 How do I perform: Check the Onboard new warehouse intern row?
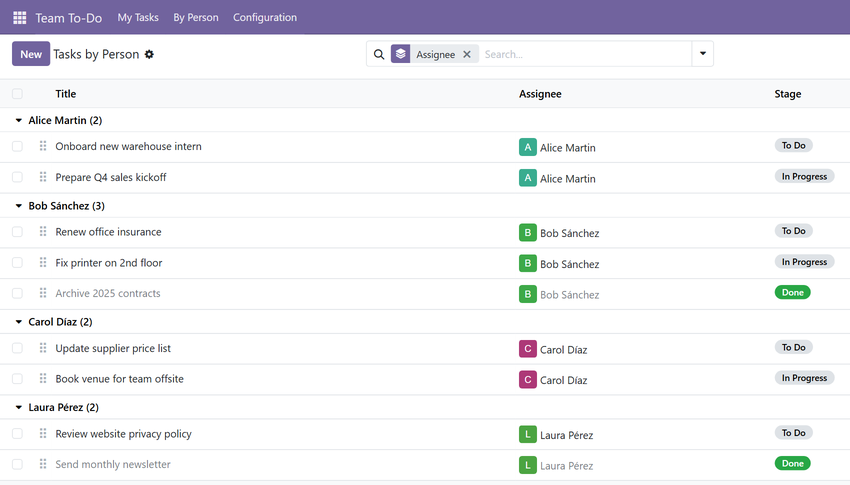(x=17, y=146)
